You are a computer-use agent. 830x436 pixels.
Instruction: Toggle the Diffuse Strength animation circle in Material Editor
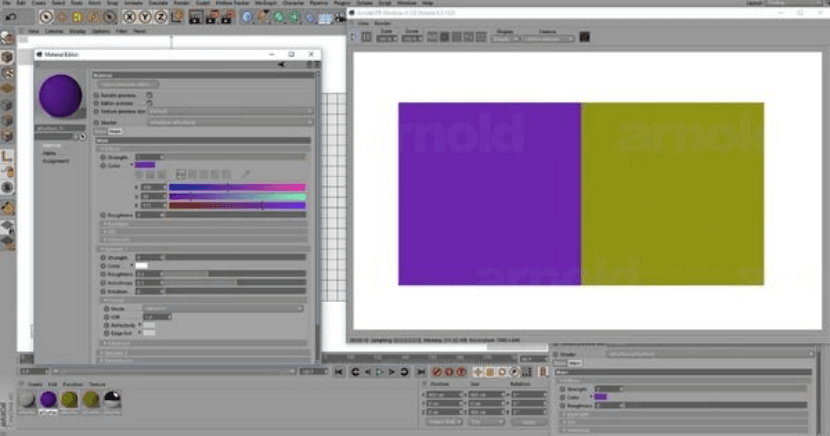103,157
